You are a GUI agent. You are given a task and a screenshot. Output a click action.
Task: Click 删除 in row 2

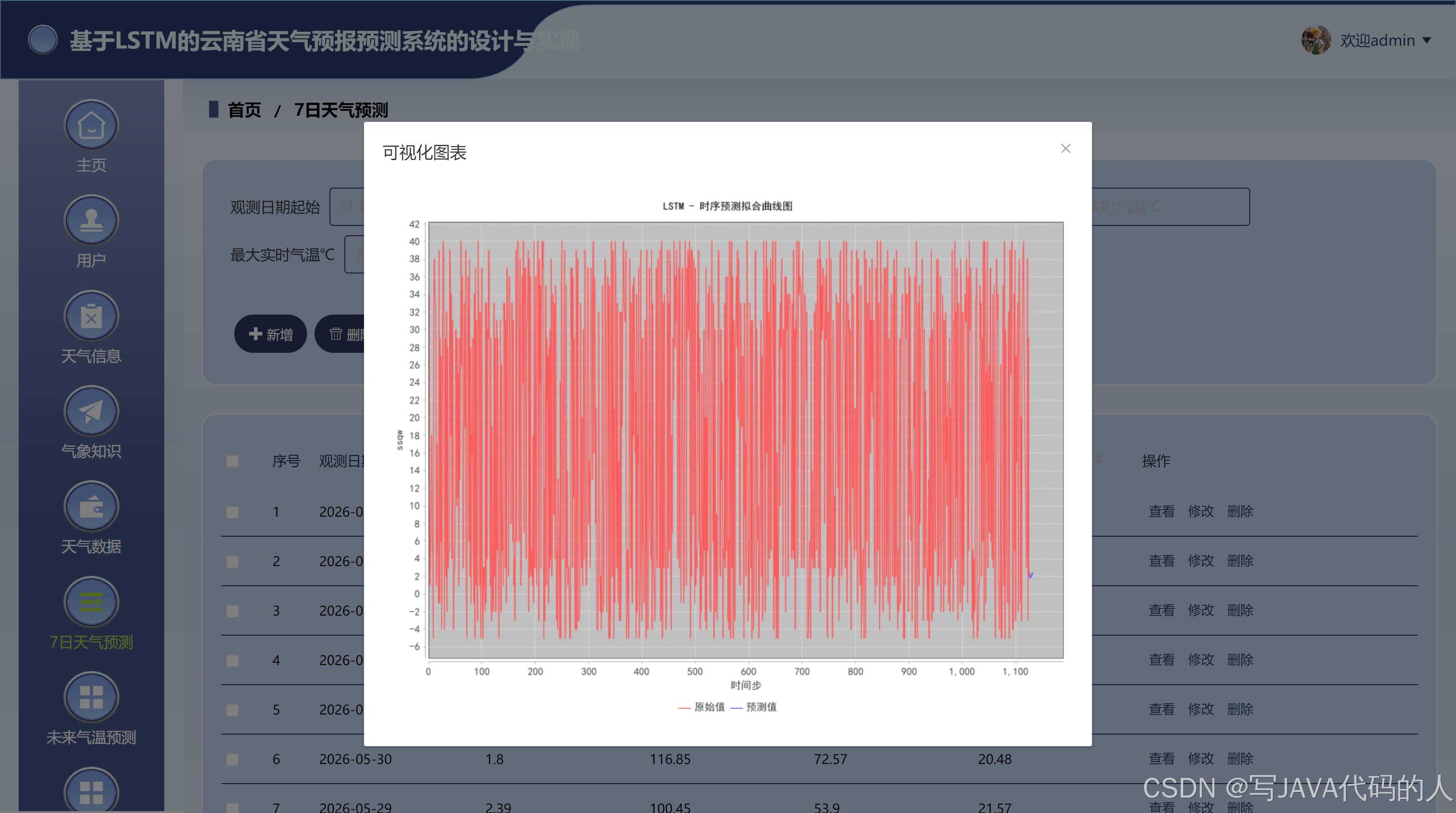[1240, 561]
